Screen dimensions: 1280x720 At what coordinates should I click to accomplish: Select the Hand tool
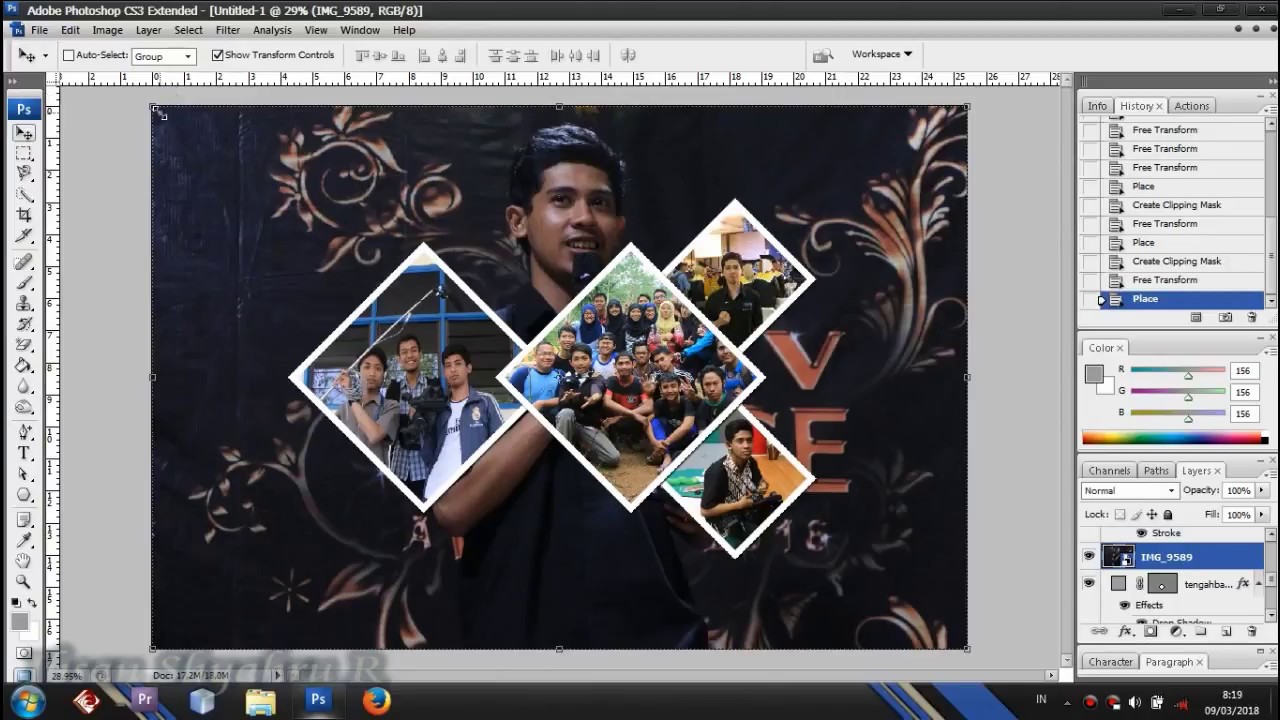[x=24, y=561]
